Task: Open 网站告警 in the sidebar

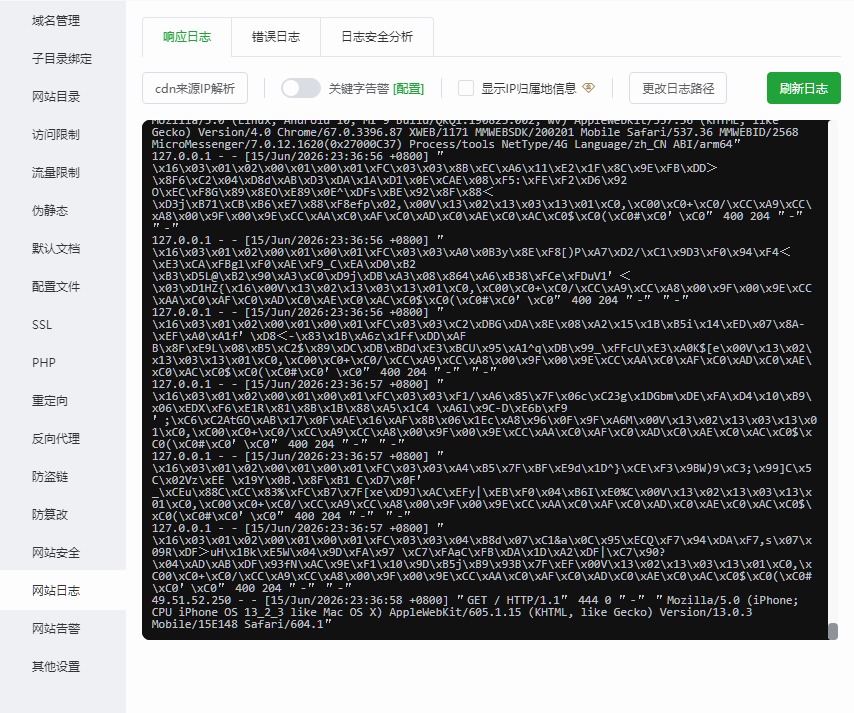Action: pyautogui.click(x=56, y=629)
